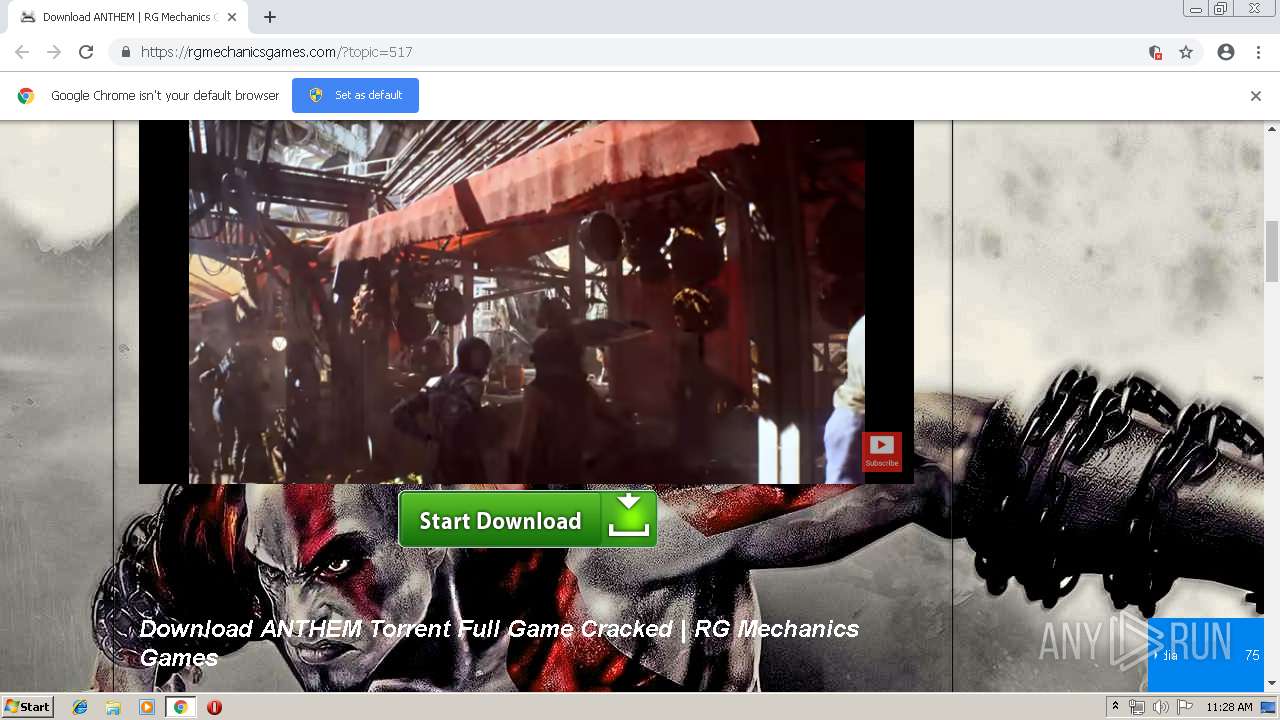Click the vertical scrollbar thumb
This screenshot has width=1280, height=720.
(1272, 251)
